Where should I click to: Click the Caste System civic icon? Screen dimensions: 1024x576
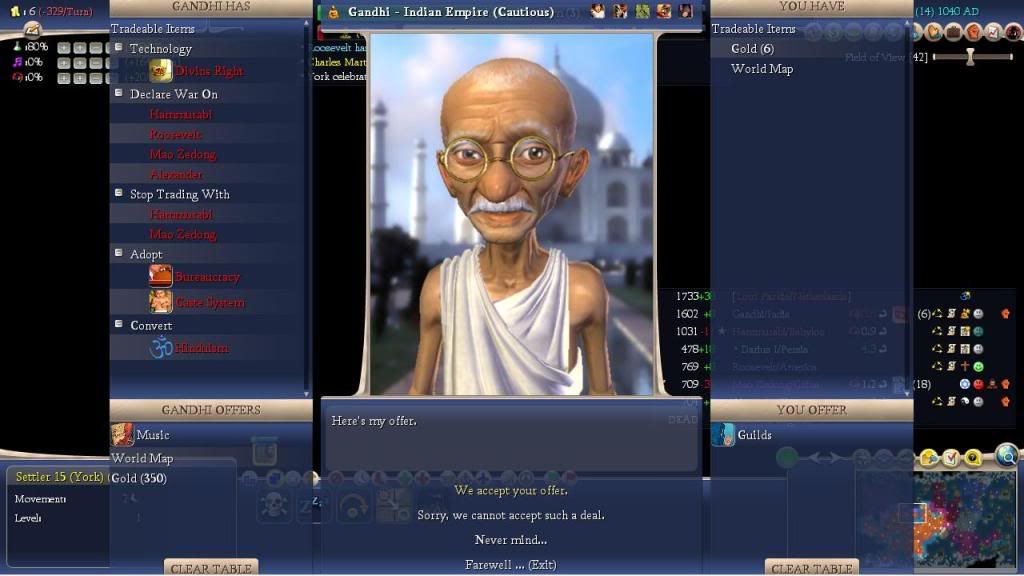[161, 302]
